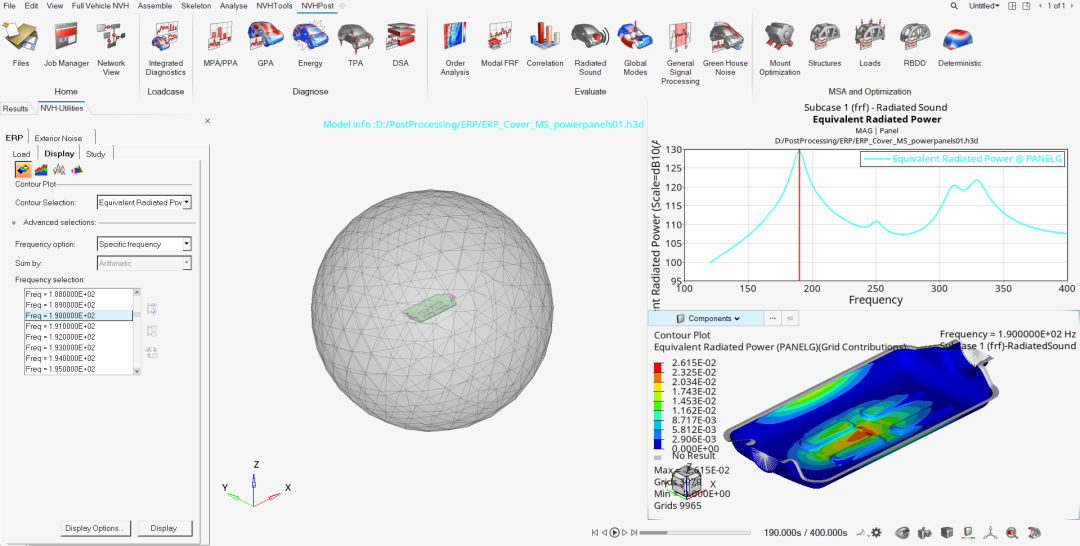Click the animation timeline slider
This screenshot has width=1080, height=546.
(x=695, y=532)
